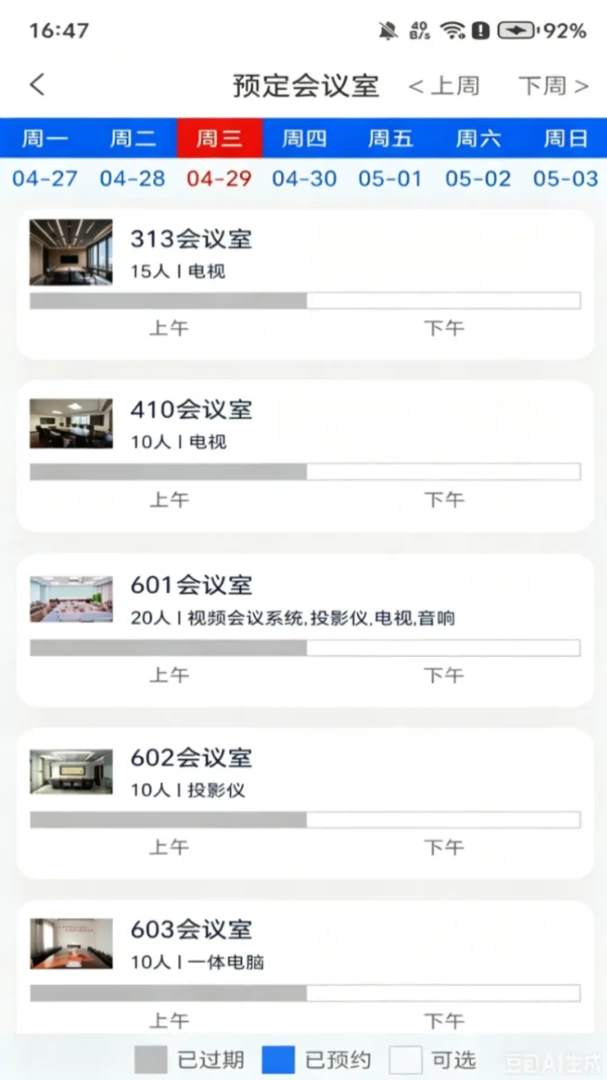The height and width of the screenshot is (1080, 607).
Task: Select afternoon slot of 313会议室 bar
Action: pyautogui.click(x=444, y=300)
